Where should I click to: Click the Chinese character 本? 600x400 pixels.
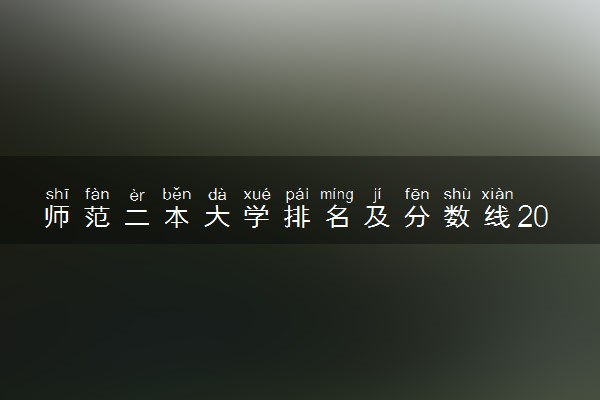coord(177,217)
